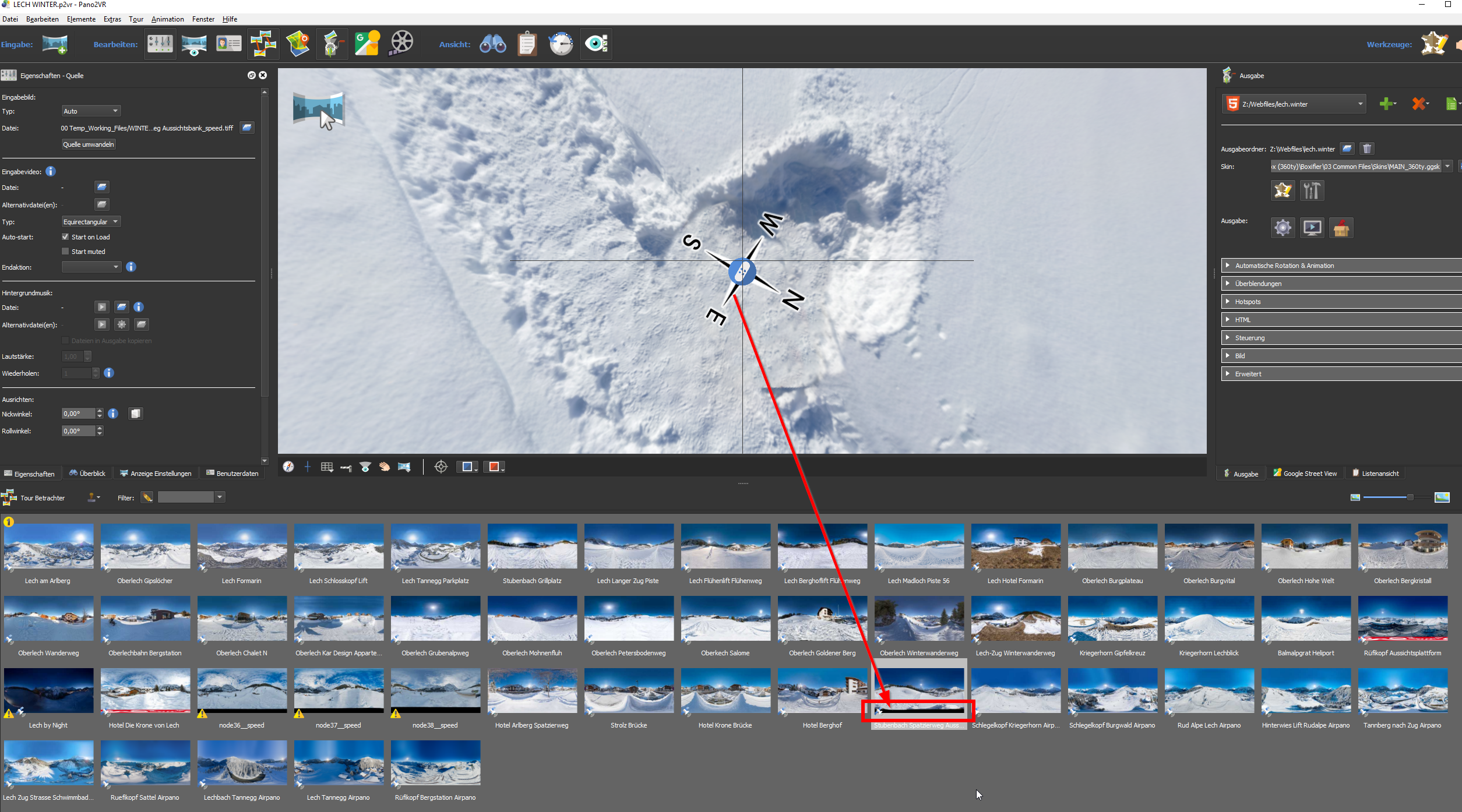Select the Rüfikopf Bergstation Airpano thumbnail
This screenshot has height=812, width=1462.
pyautogui.click(x=435, y=762)
